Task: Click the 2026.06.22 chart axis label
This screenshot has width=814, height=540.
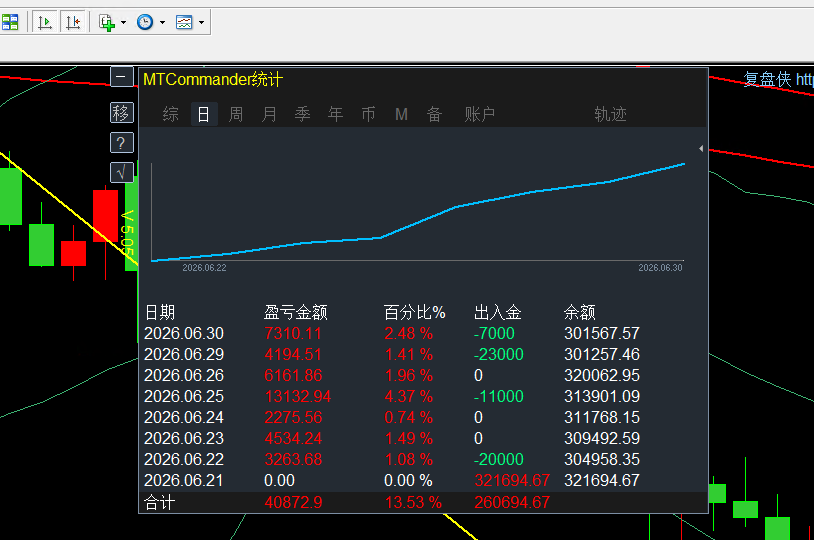Action: [x=204, y=268]
